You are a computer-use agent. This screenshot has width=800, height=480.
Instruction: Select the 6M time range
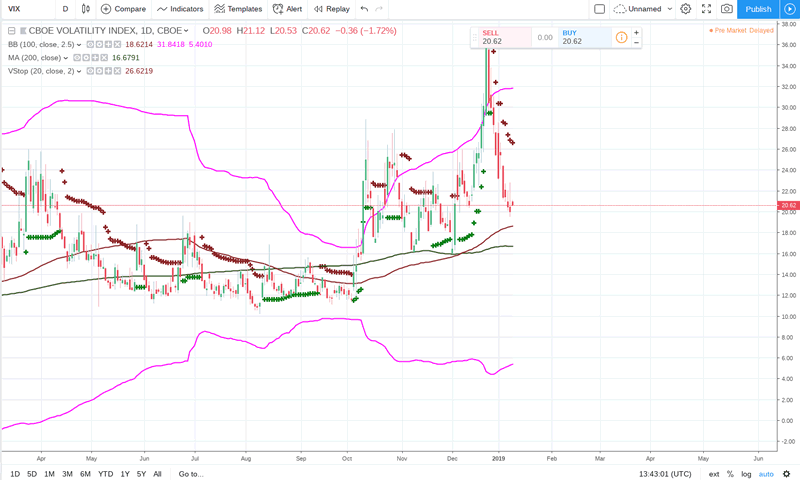coord(85,474)
